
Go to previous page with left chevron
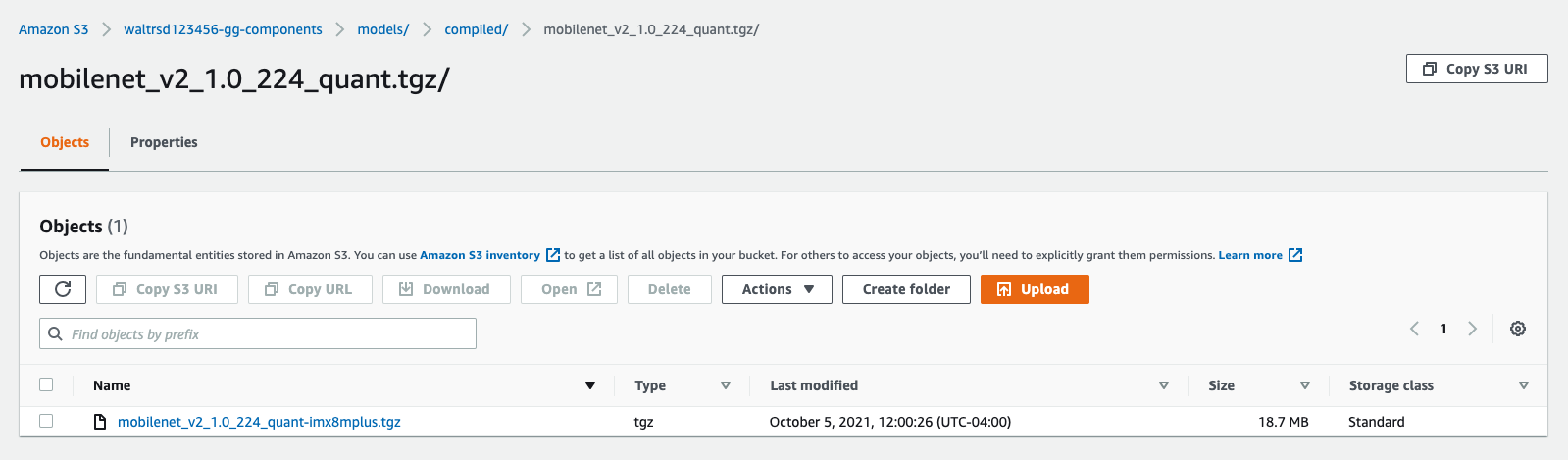[1414, 329]
